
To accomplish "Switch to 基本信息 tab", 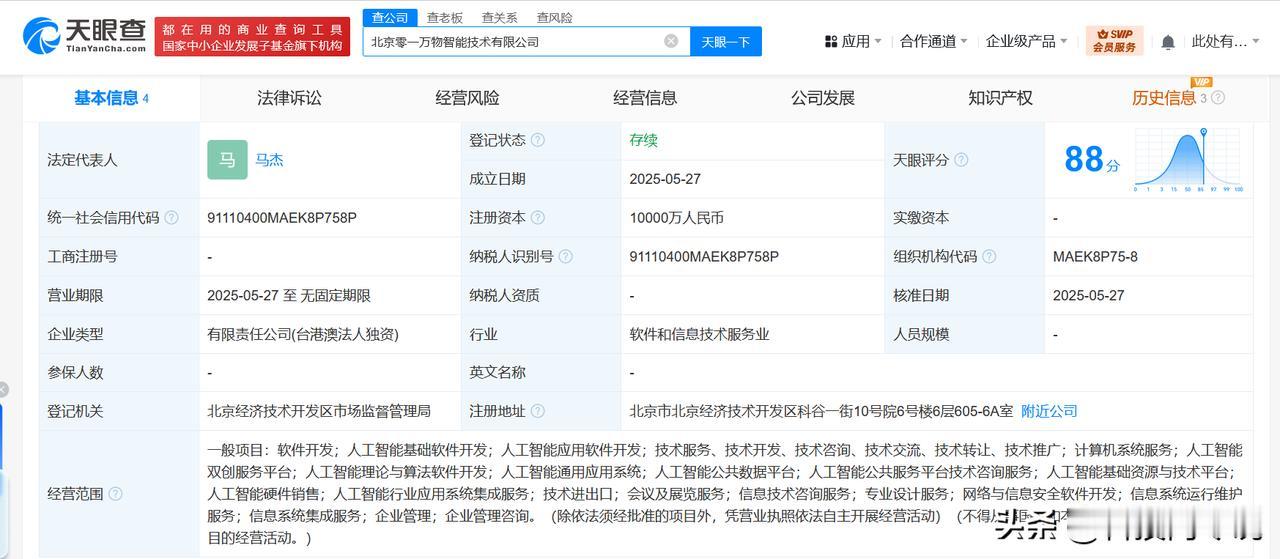I will (x=111, y=98).
